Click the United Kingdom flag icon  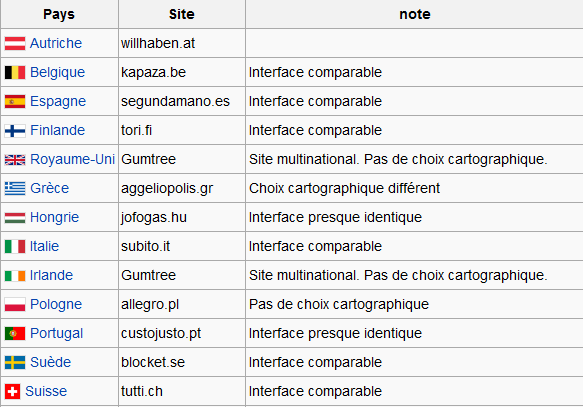15,160
